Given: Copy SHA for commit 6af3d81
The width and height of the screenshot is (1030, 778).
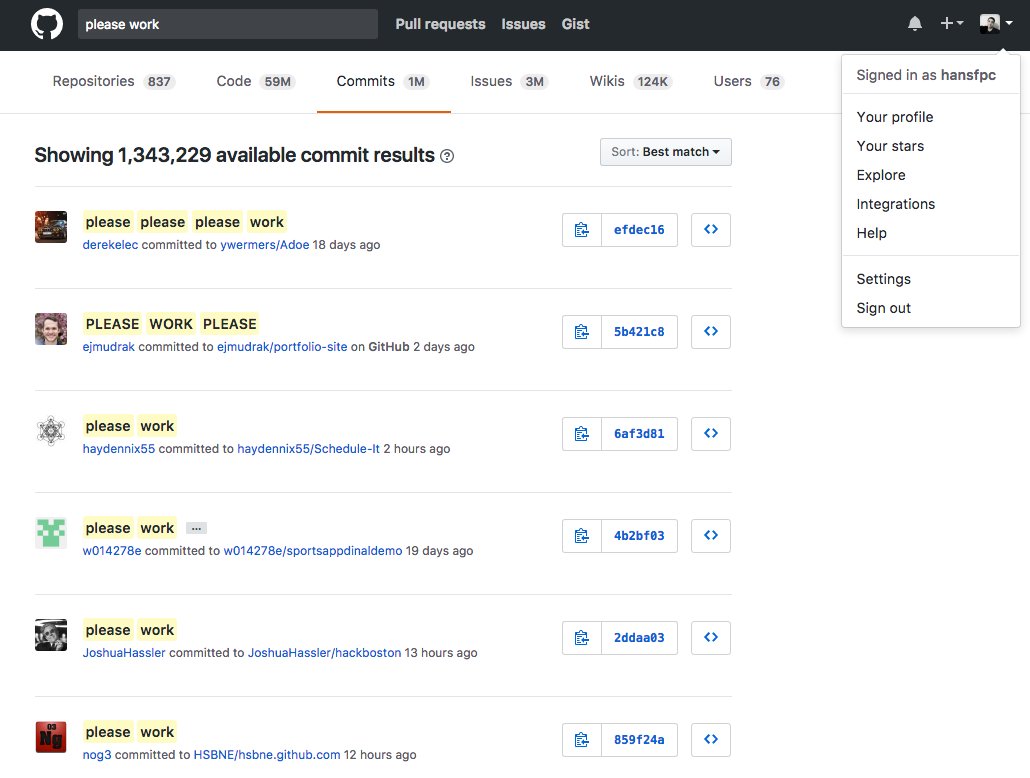Looking at the screenshot, I should click(581, 434).
